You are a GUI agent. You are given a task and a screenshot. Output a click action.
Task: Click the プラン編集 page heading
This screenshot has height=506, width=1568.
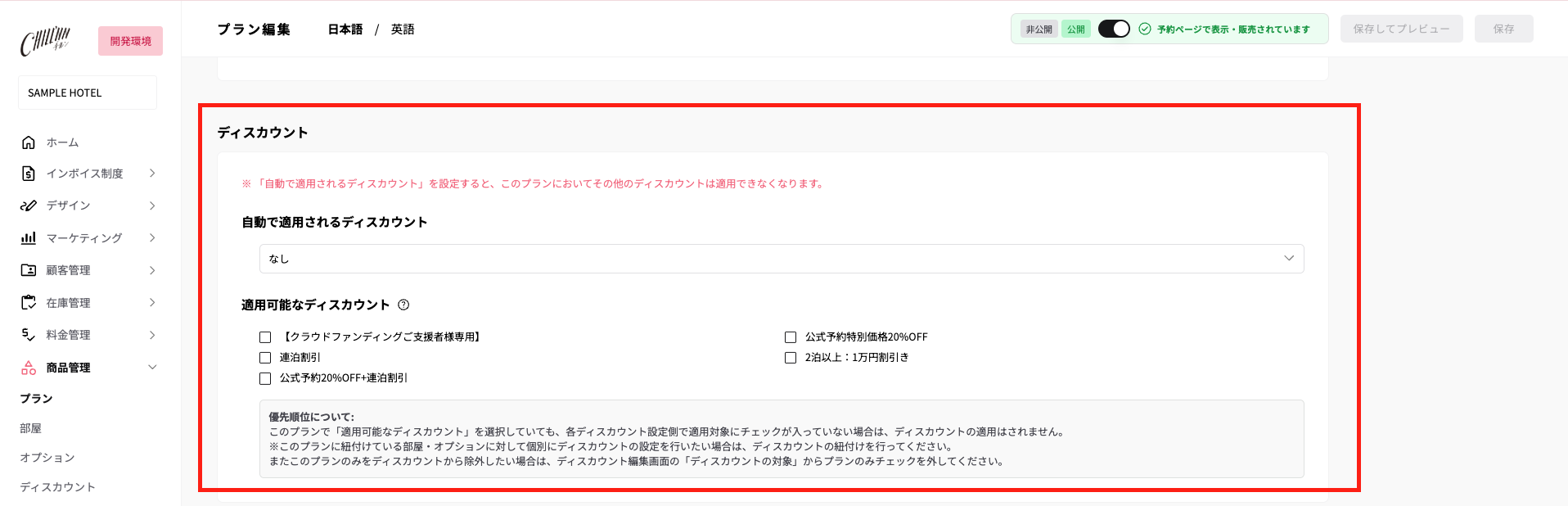click(x=254, y=29)
